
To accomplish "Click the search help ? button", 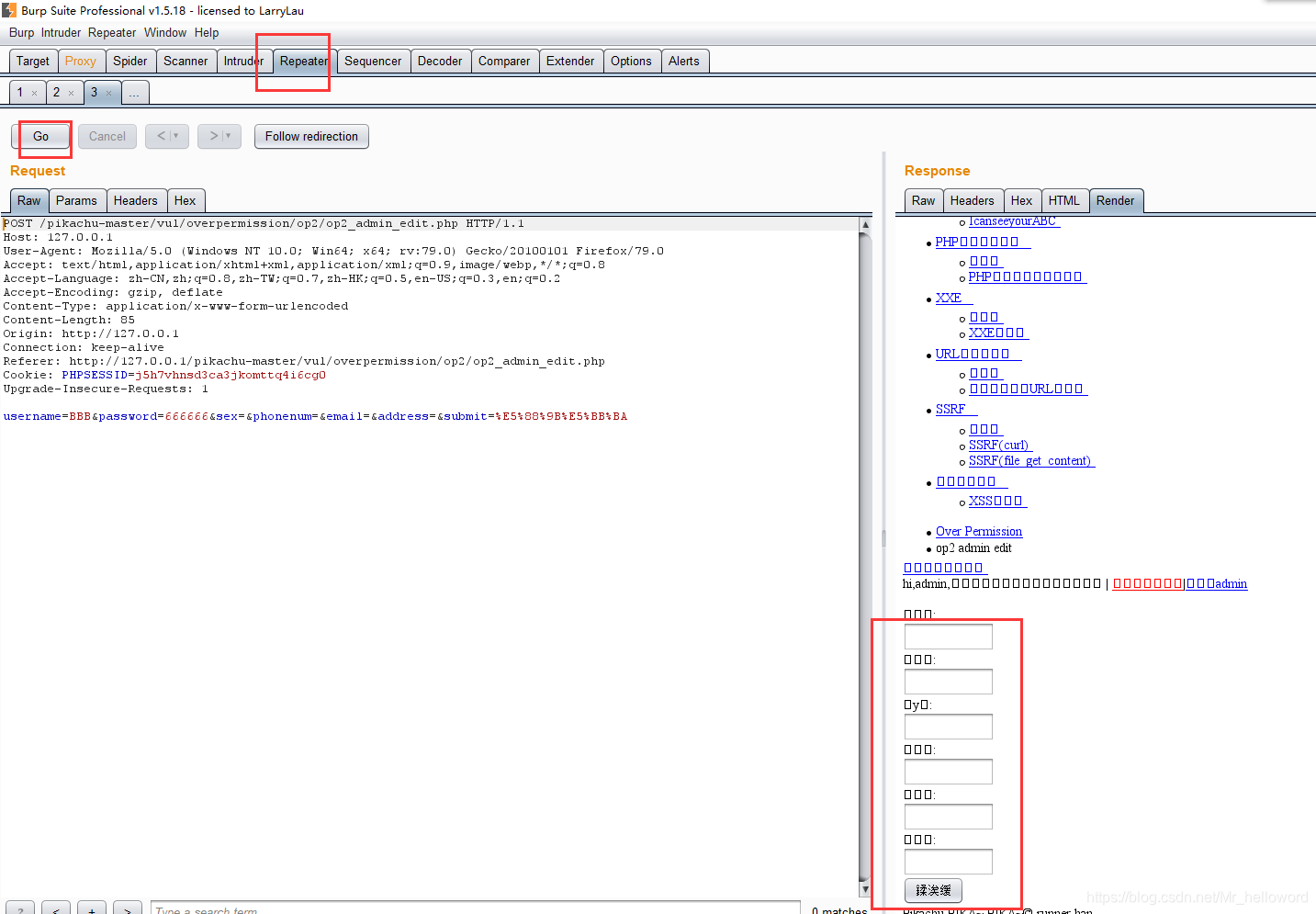I will pos(21,908).
